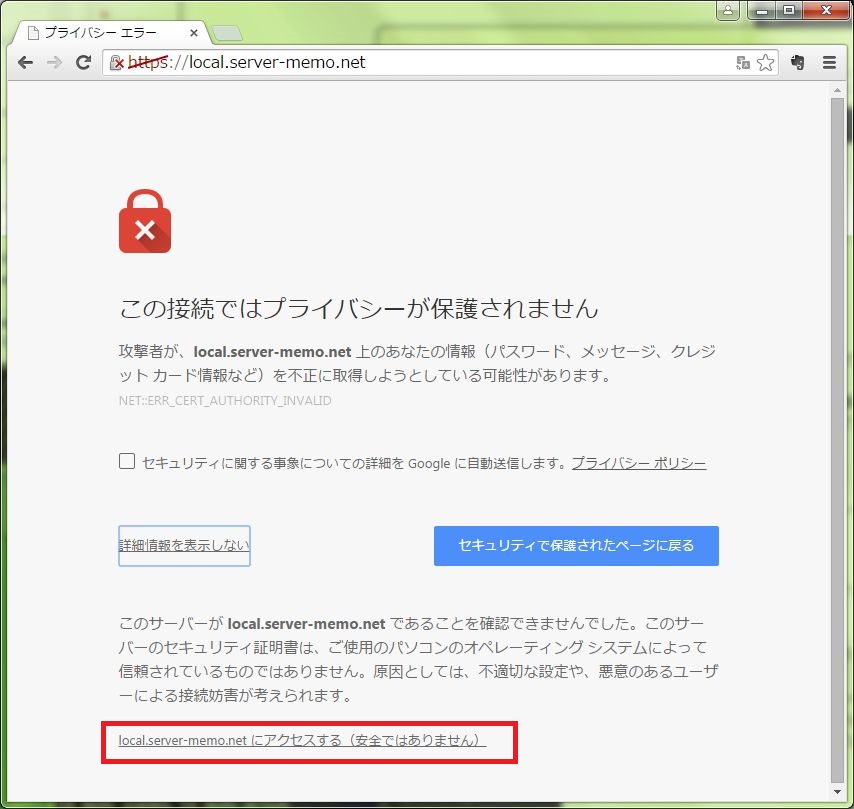Click the vertical scrollbar thumb
Viewport: 854px width, 809px height.
[x=837, y=440]
